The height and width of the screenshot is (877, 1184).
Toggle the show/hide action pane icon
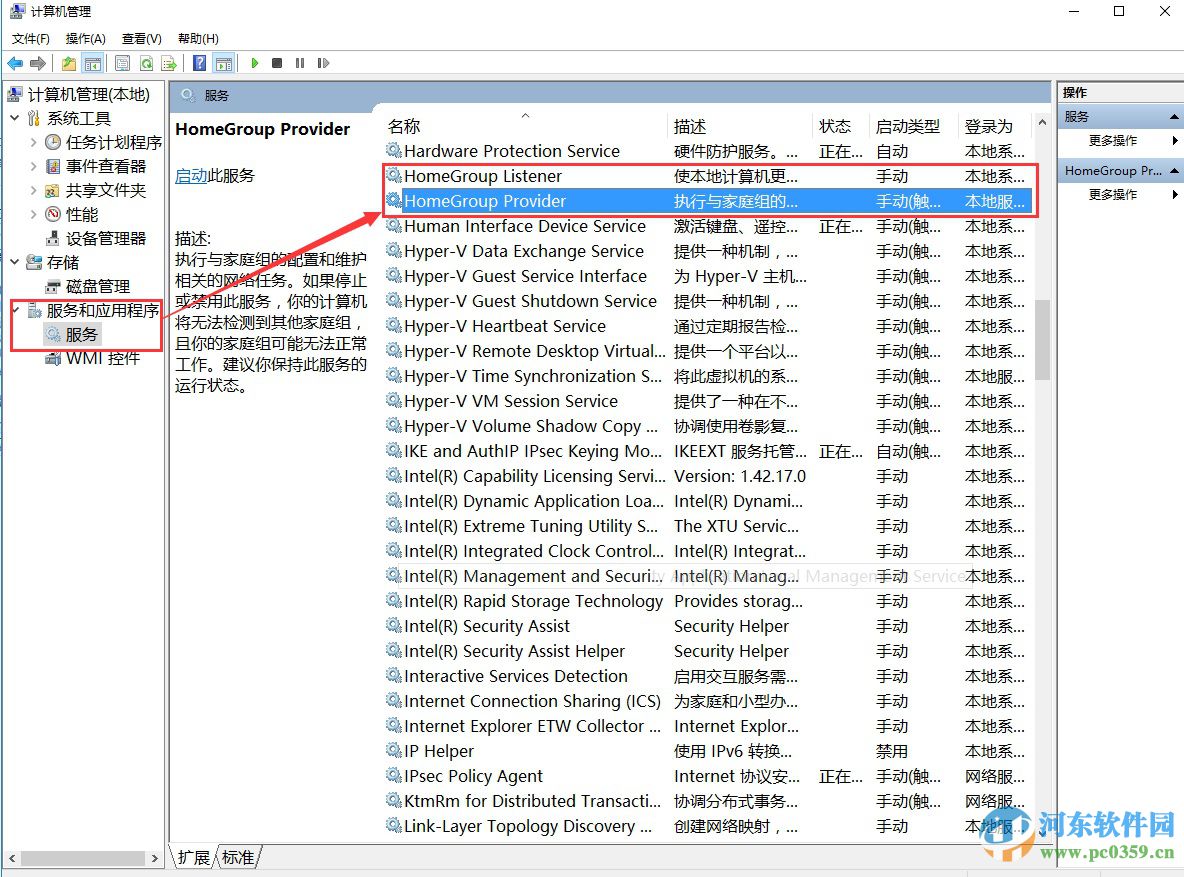tap(224, 63)
